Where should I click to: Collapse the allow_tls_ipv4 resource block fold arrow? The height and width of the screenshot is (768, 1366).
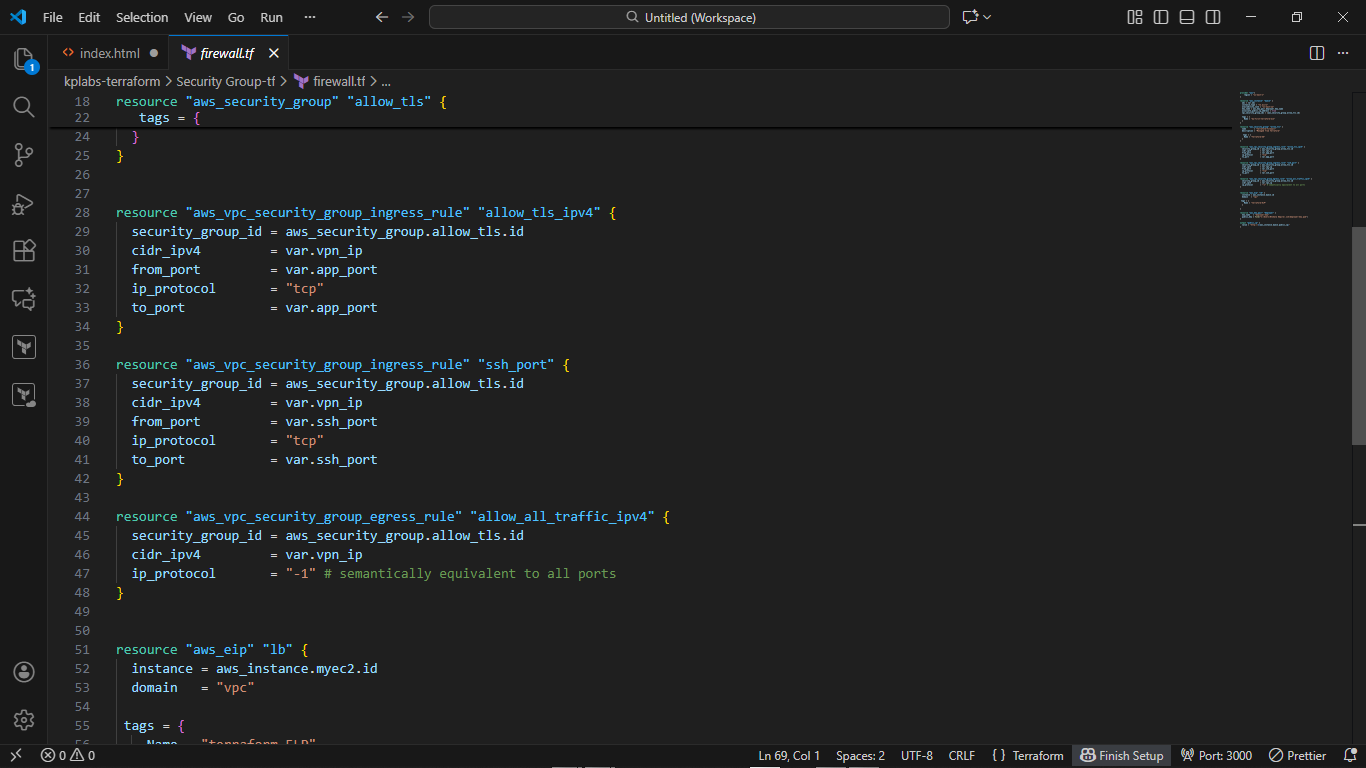click(x=104, y=212)
